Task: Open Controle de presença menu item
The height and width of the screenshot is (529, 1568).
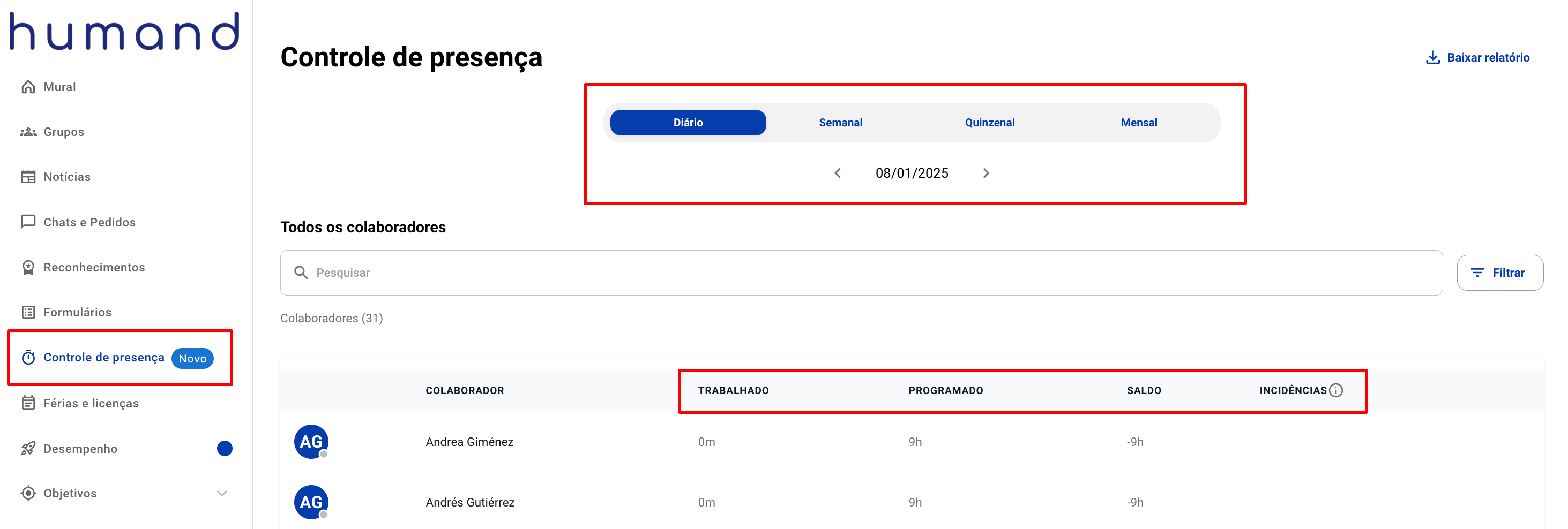Action: tap(104, 358)
